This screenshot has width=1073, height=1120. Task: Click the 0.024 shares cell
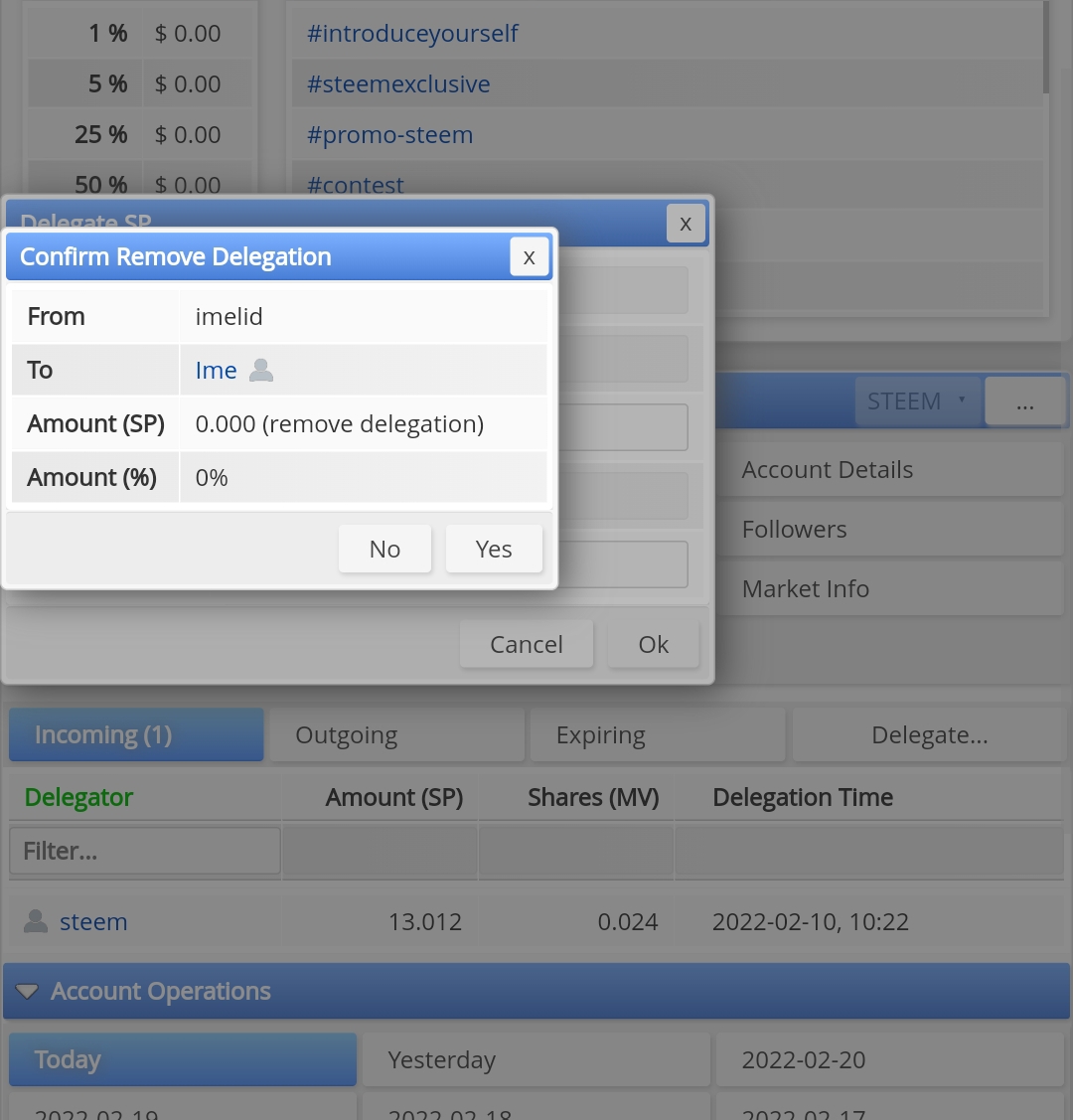[628, 921]
